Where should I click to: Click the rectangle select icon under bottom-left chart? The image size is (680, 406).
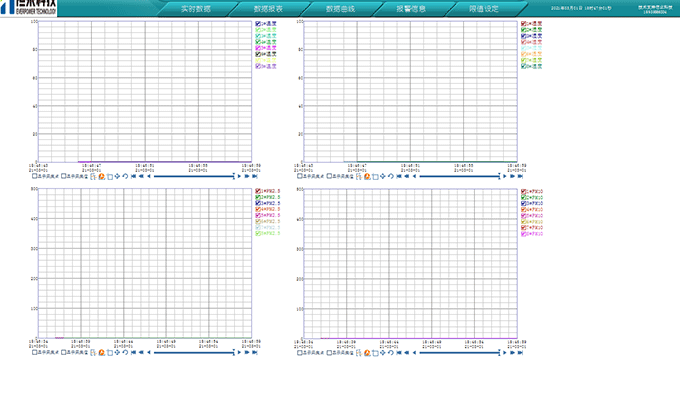pos(109,352)
